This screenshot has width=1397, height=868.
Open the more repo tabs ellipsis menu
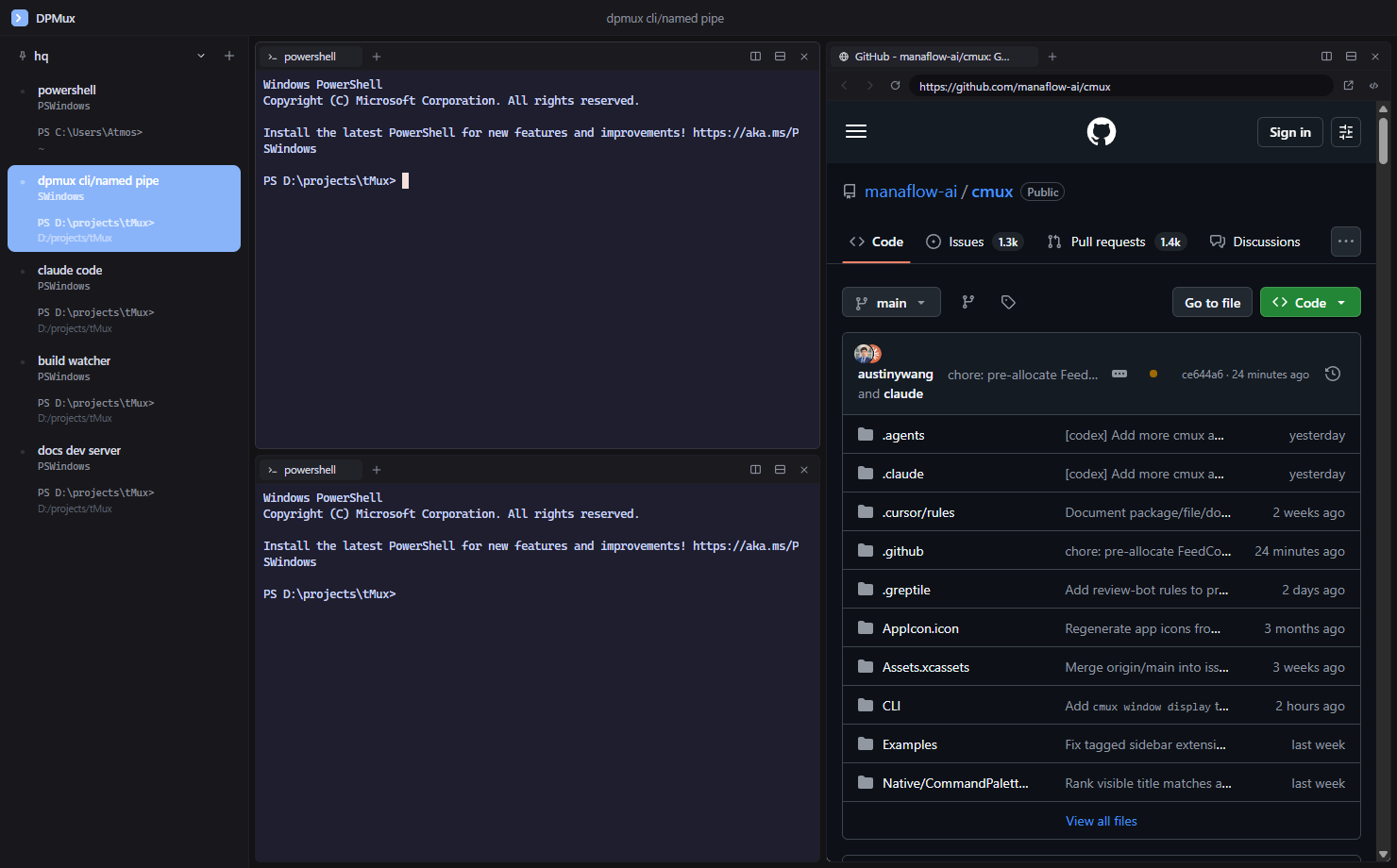click(x=1346, y=242)
